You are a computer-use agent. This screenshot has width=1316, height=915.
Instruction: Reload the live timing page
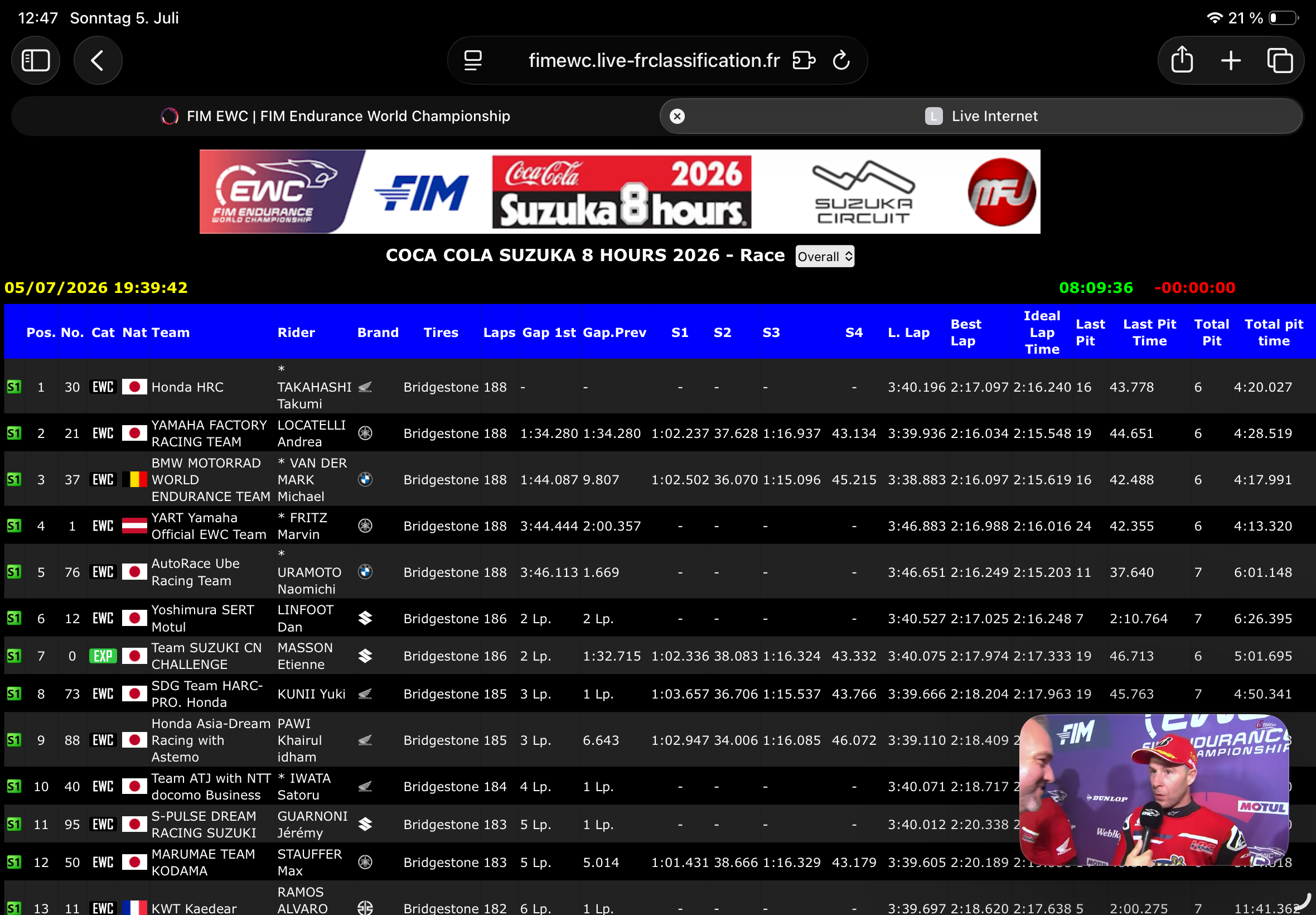841,60
